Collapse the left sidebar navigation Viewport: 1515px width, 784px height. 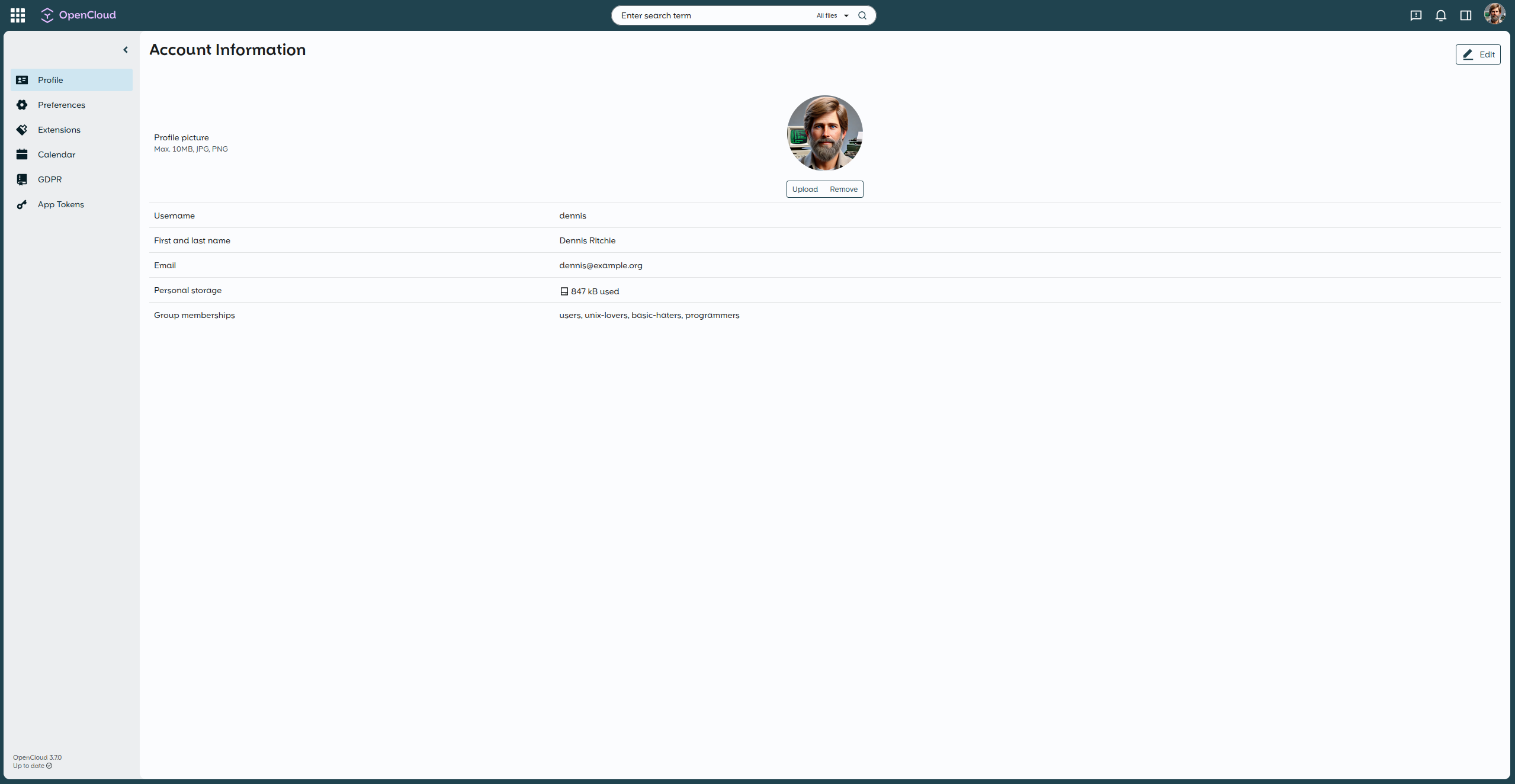126,50
